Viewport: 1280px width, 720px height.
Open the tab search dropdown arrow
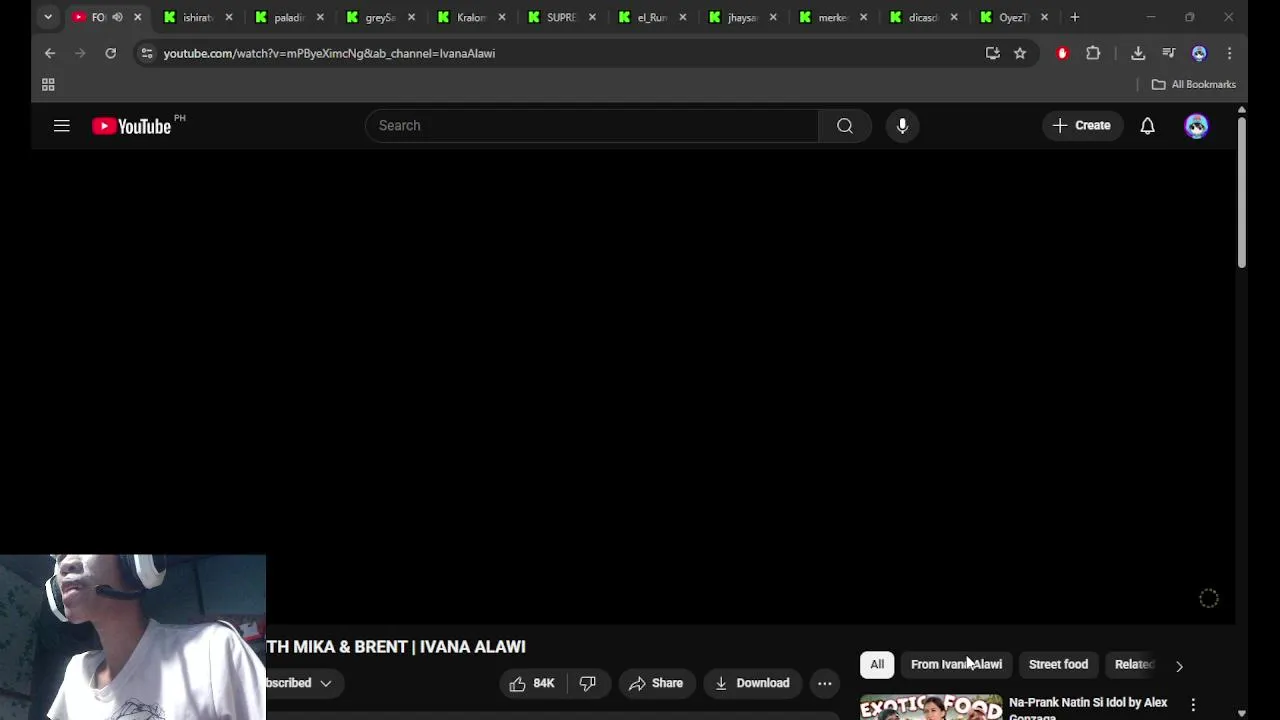[48, 17]
